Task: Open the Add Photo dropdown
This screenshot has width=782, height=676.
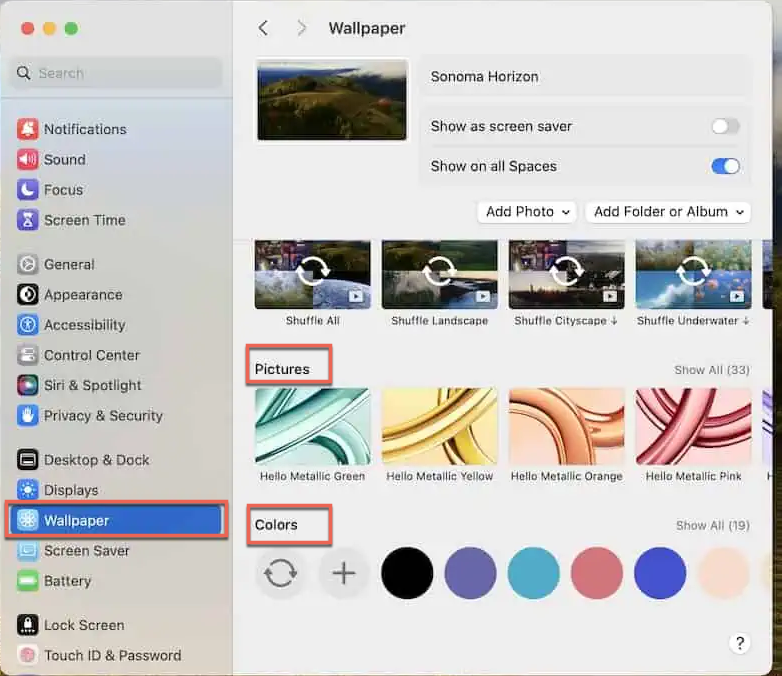Action: (x=527, y=212)
